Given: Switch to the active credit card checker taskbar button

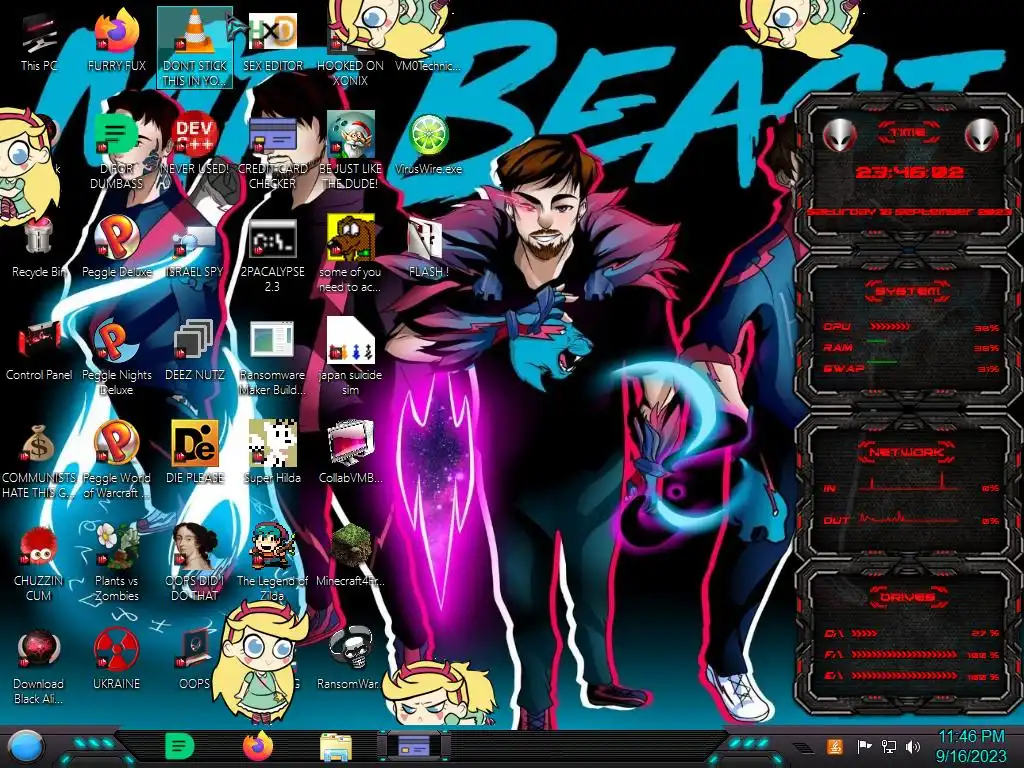Looking at the screenshot, I should (x=413, y=746).
